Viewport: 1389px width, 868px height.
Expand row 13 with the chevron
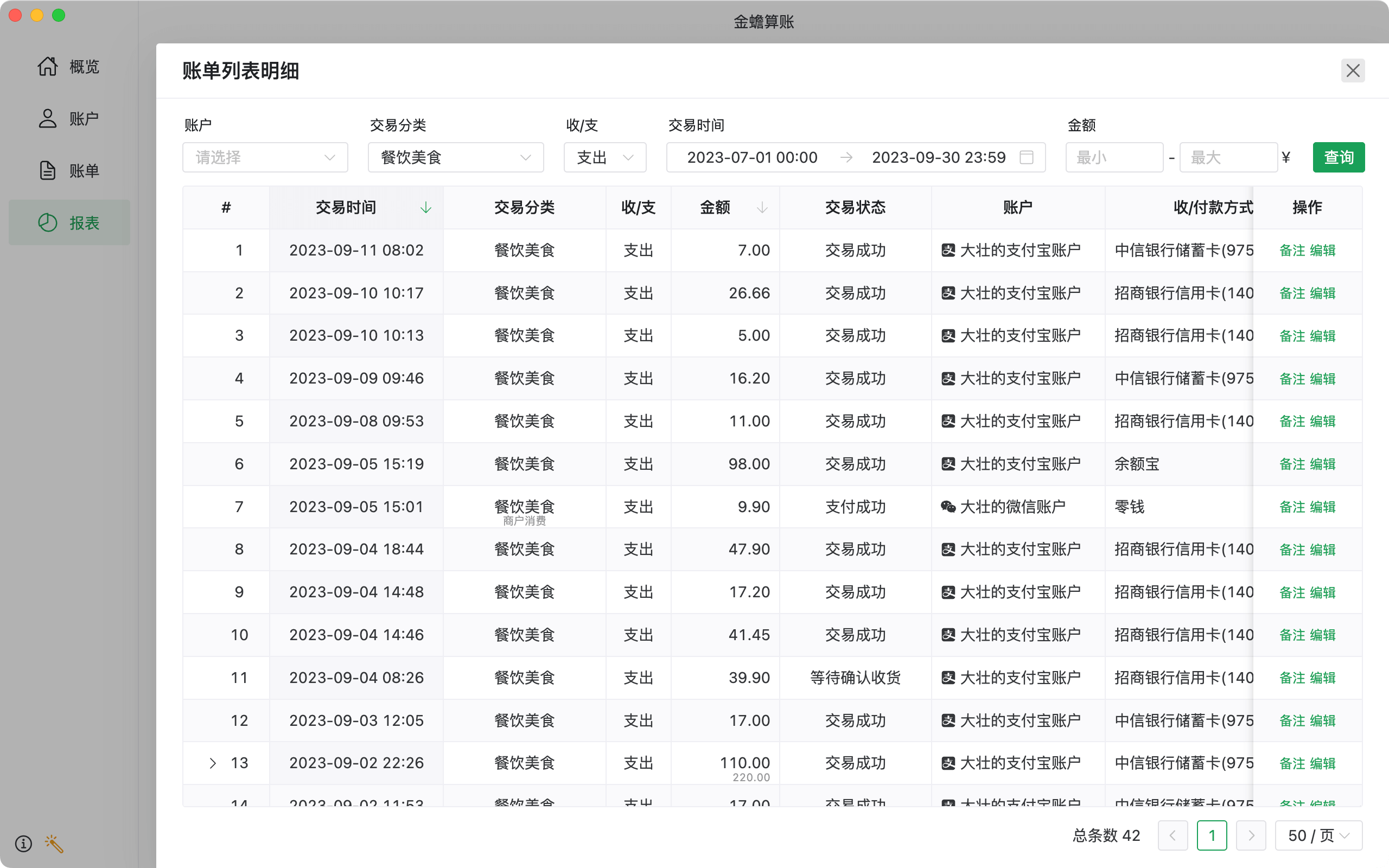pos(213,763)
